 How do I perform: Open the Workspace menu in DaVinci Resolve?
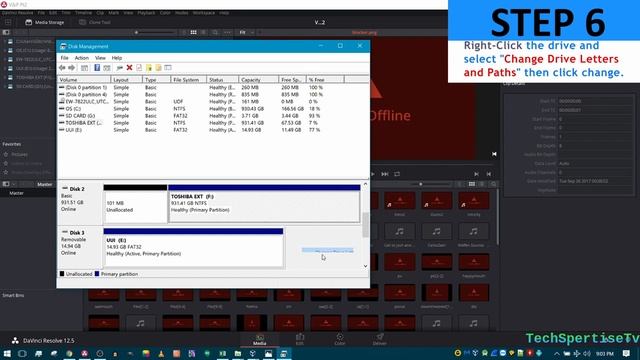(x=204, y=13)
